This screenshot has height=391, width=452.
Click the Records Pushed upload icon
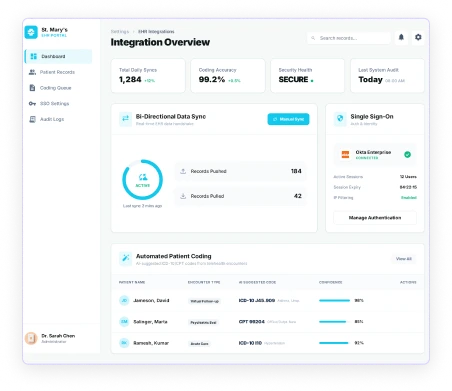click(183, 171)
